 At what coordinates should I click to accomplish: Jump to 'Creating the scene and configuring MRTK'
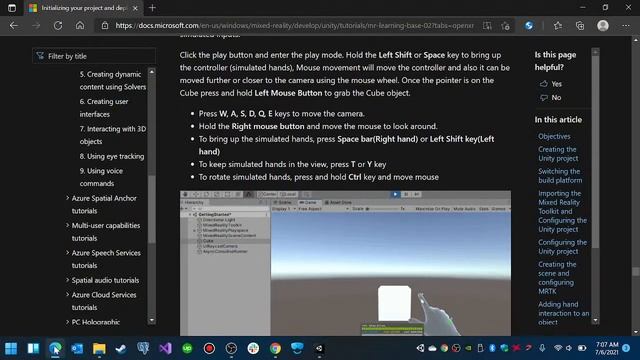(x=557, y=278)
